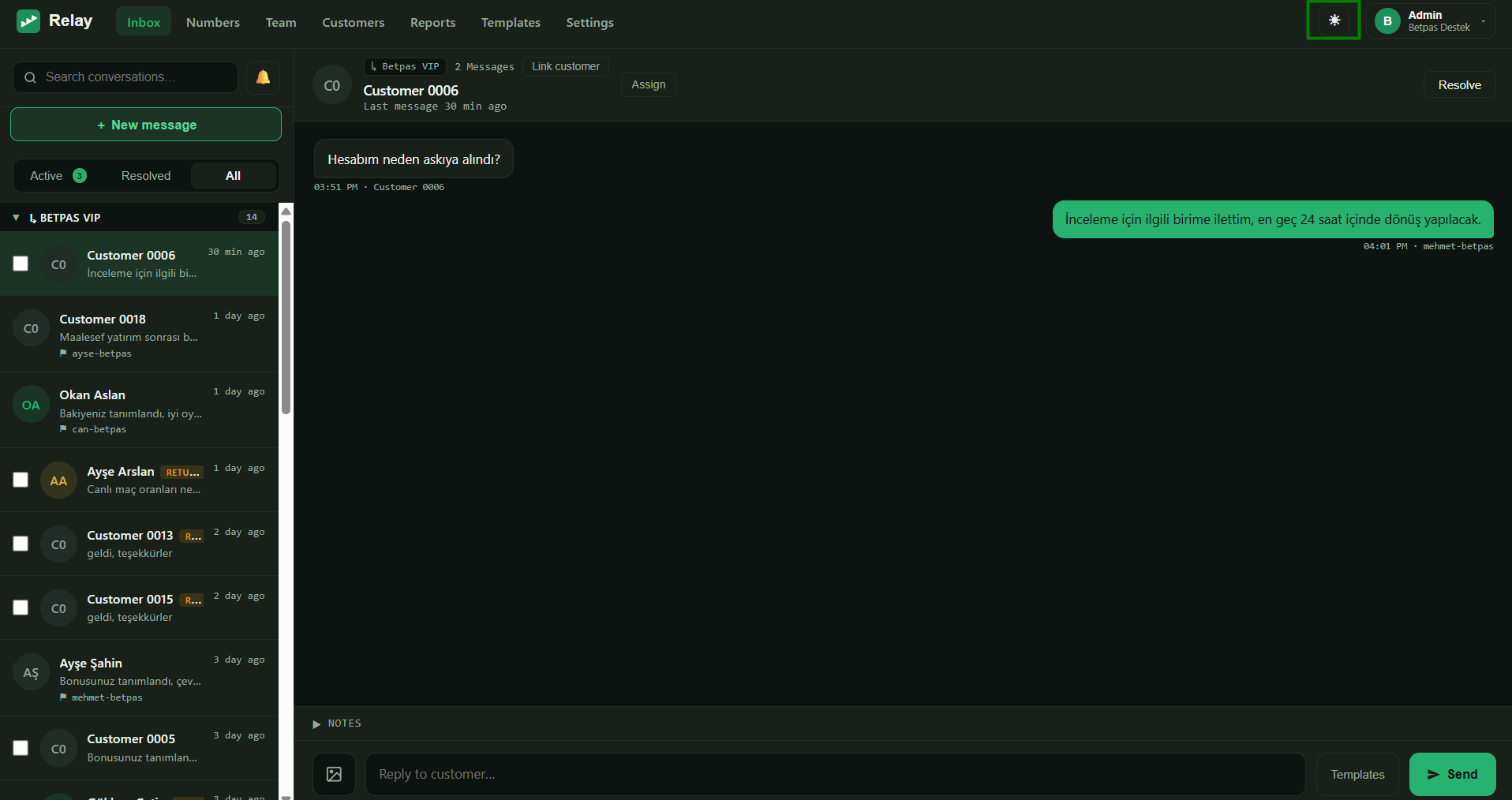1512x800 pixels.
Task: Start a New message
Action: click(x=146, y=125)
